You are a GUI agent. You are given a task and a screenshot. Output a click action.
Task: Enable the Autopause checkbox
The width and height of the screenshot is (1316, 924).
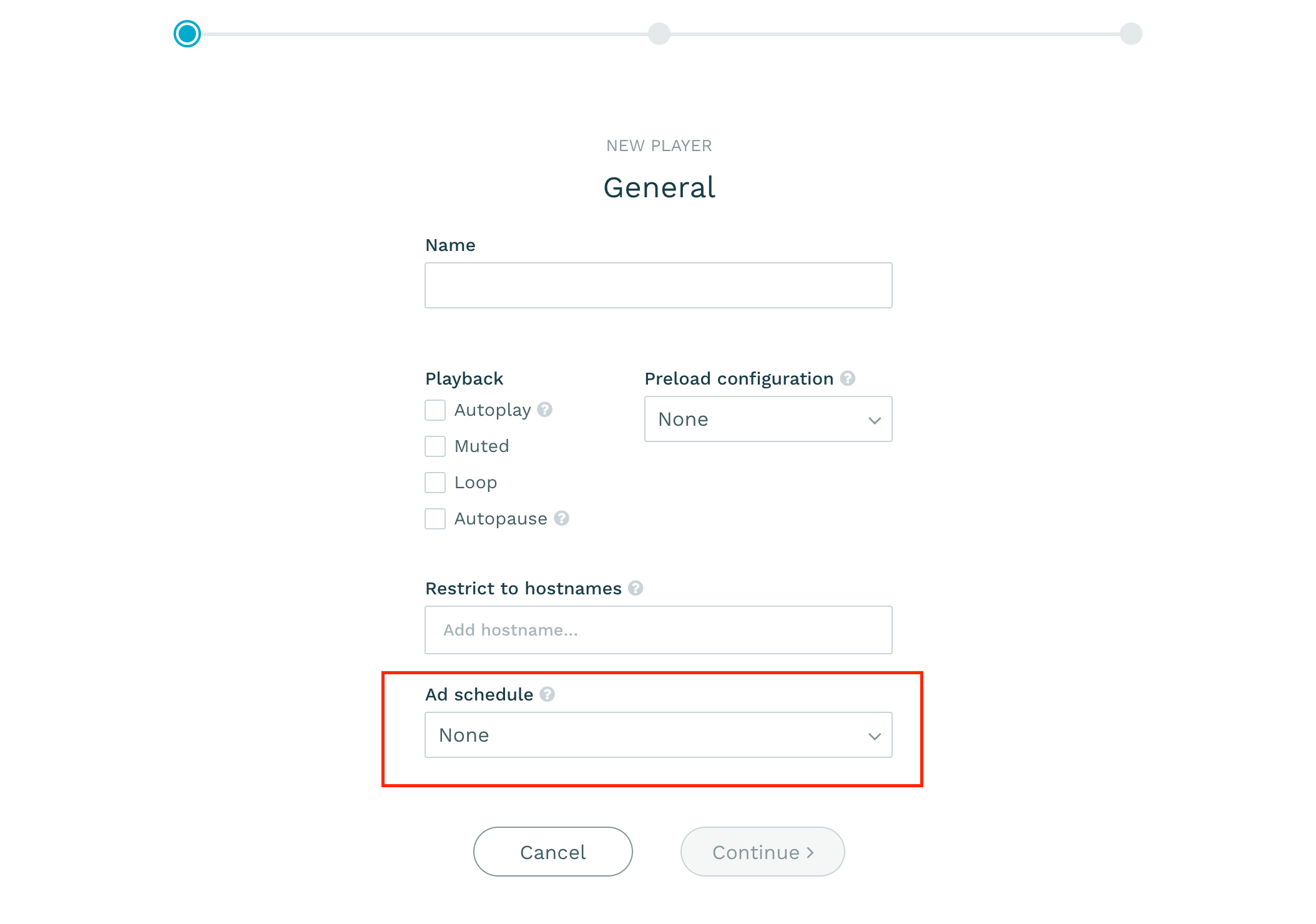(x=435, y=518)
